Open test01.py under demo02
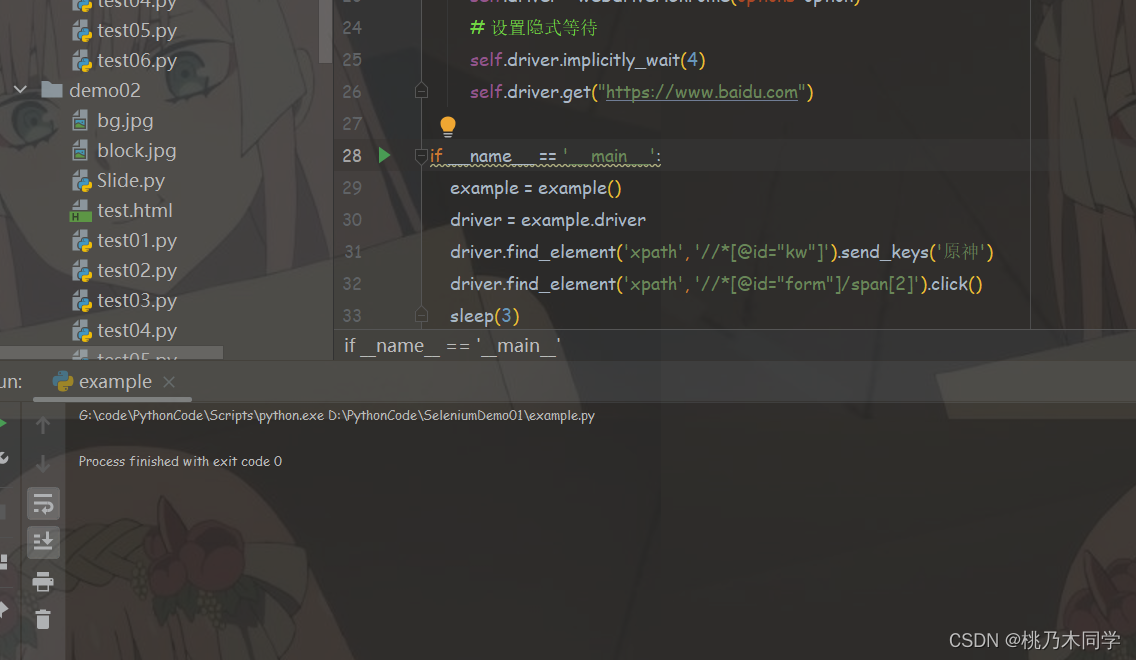1136x660 pixels. click(x=137, y=241)
